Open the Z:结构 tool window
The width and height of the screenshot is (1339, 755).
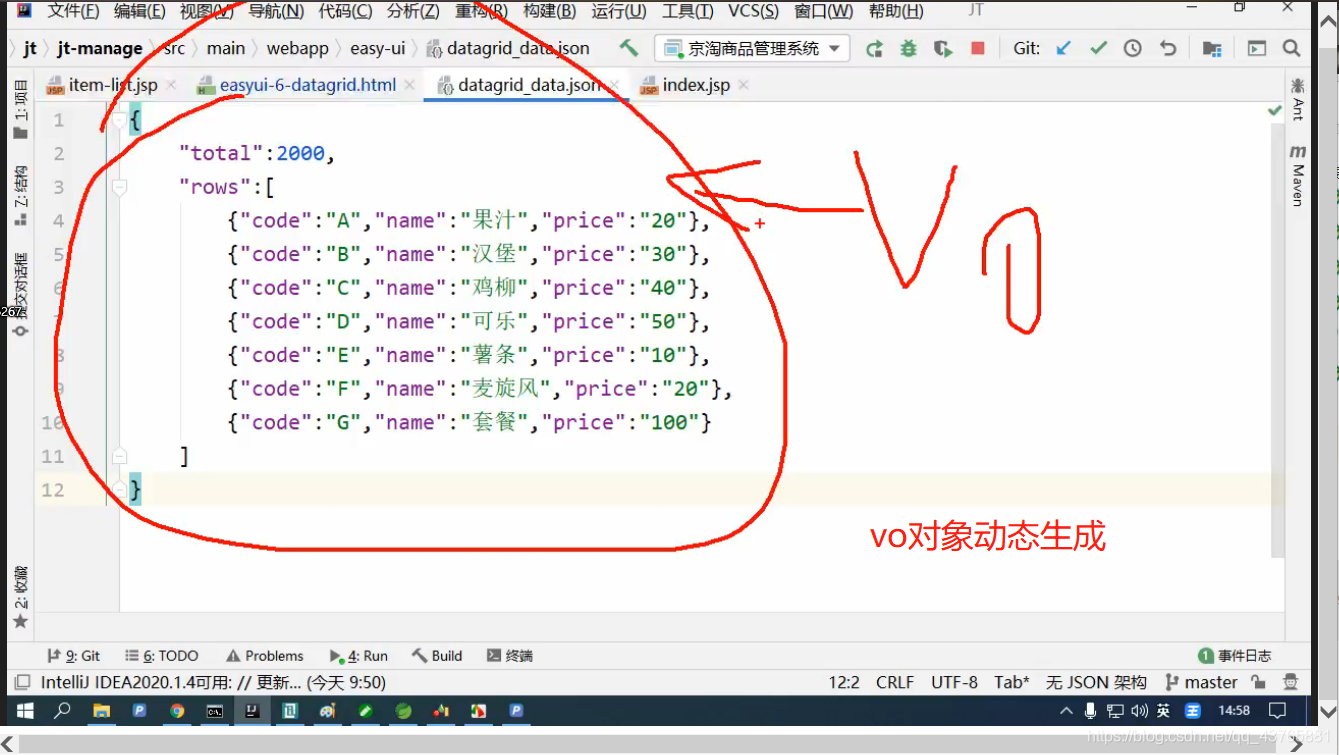(x=20, y=195)
